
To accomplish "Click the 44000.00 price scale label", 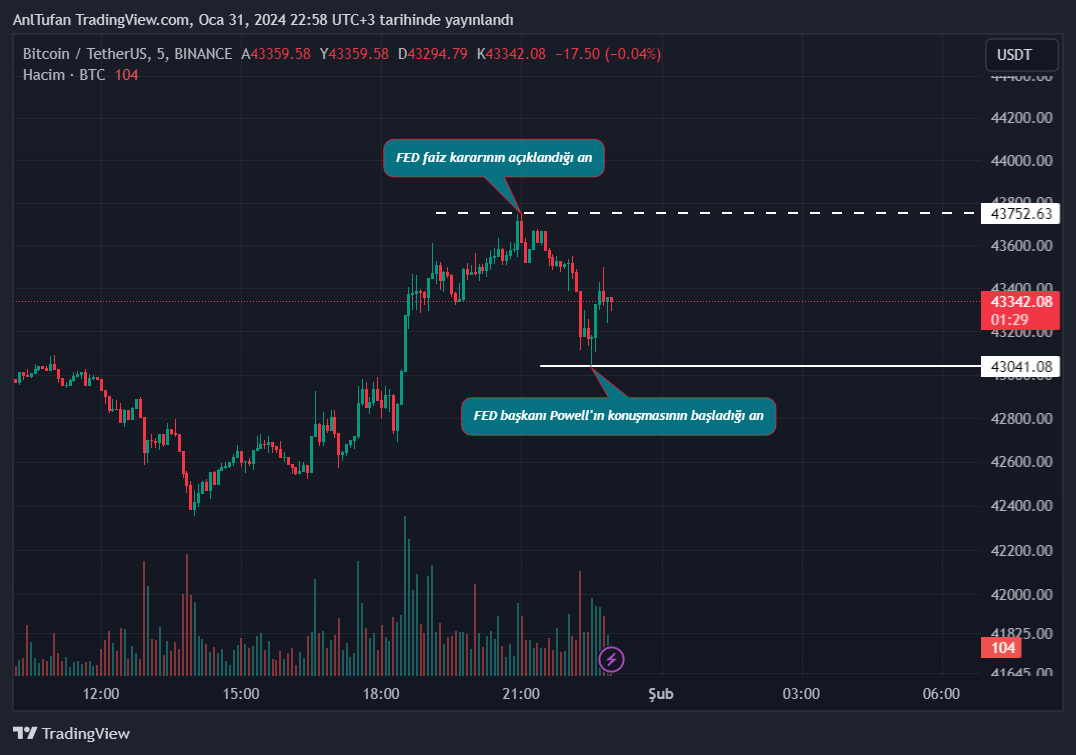I will click(1019, 160).
